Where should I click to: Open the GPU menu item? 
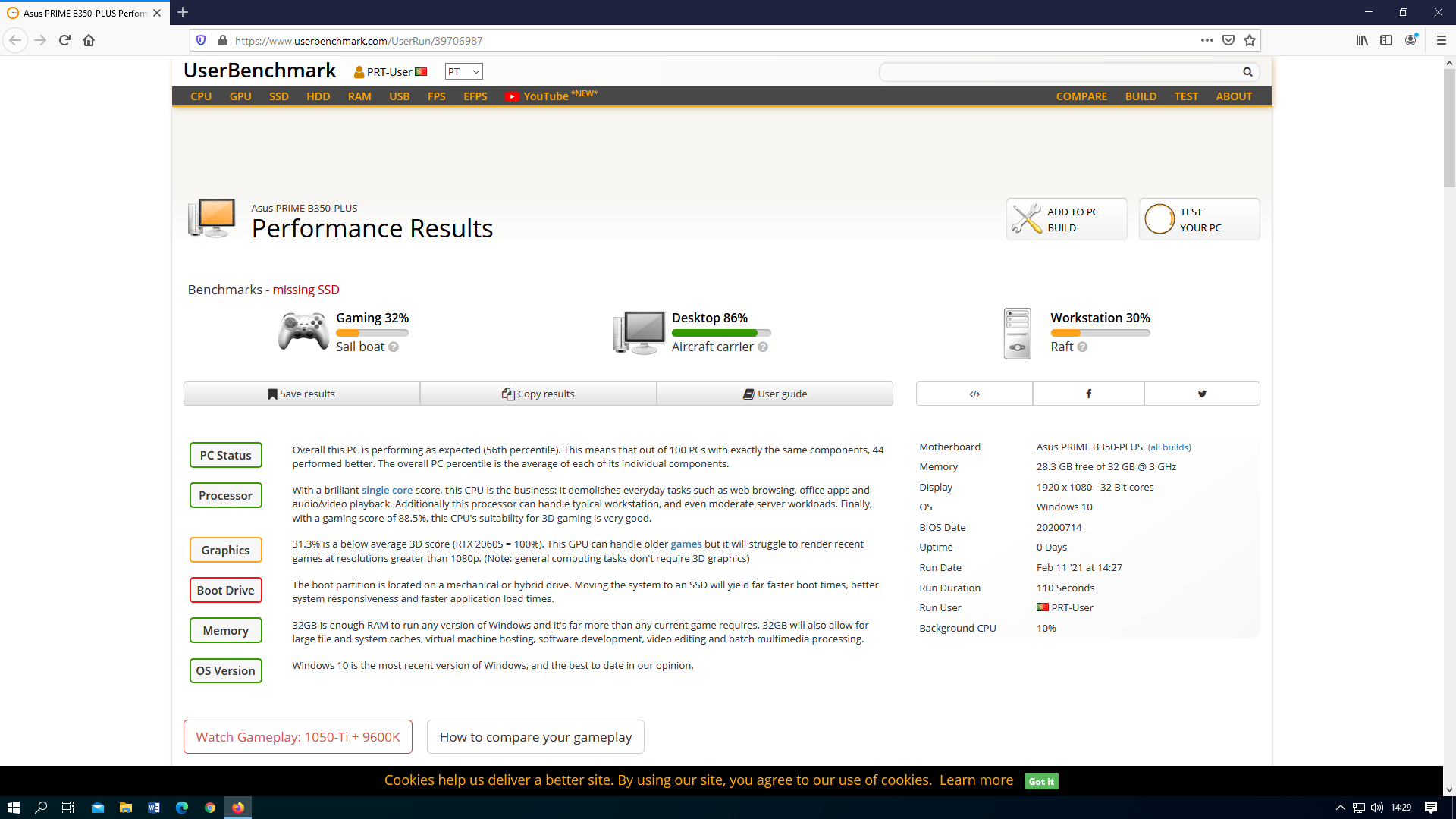(x=240, y=96)
